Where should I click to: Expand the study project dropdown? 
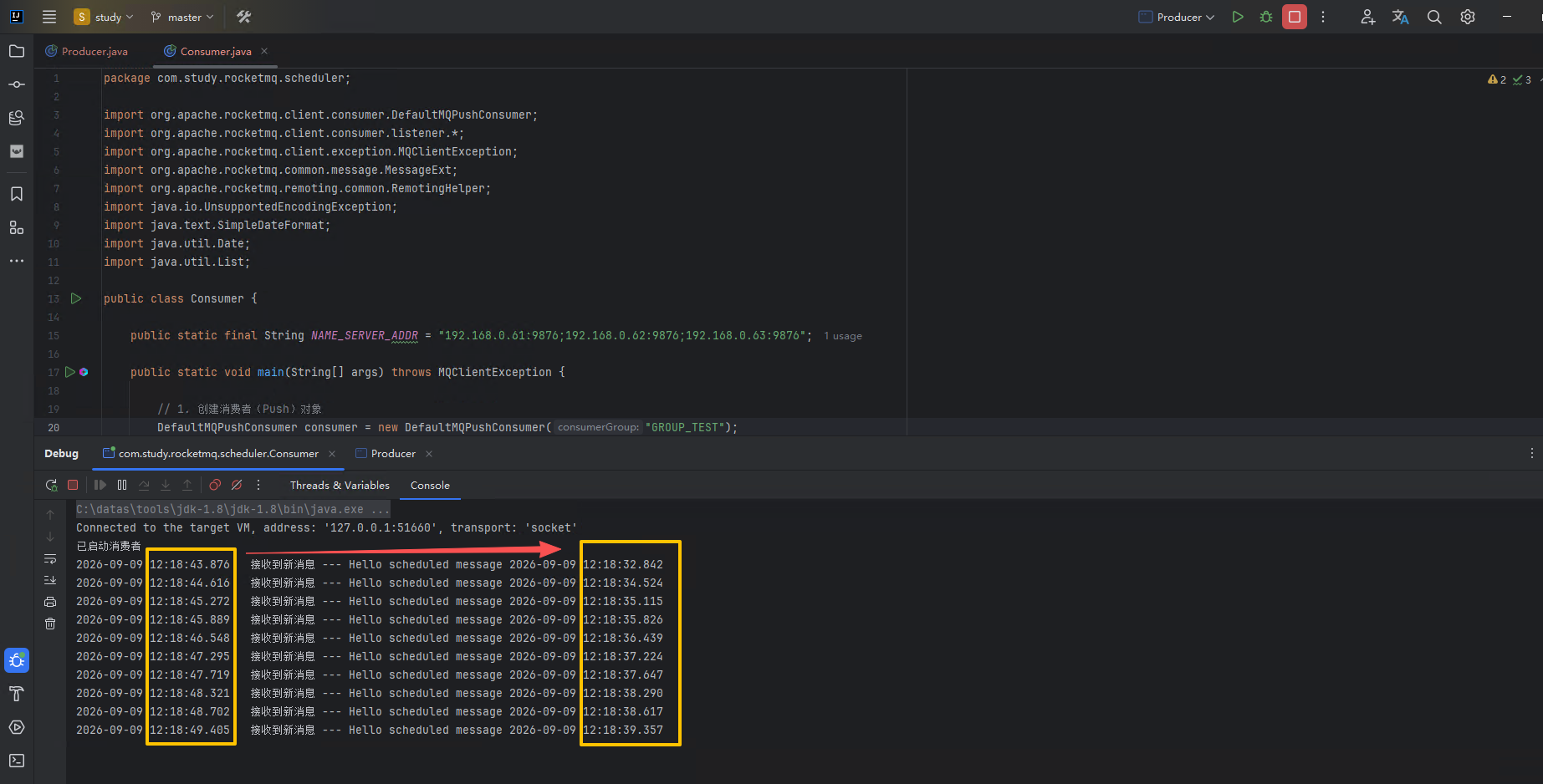coord(104,17)
